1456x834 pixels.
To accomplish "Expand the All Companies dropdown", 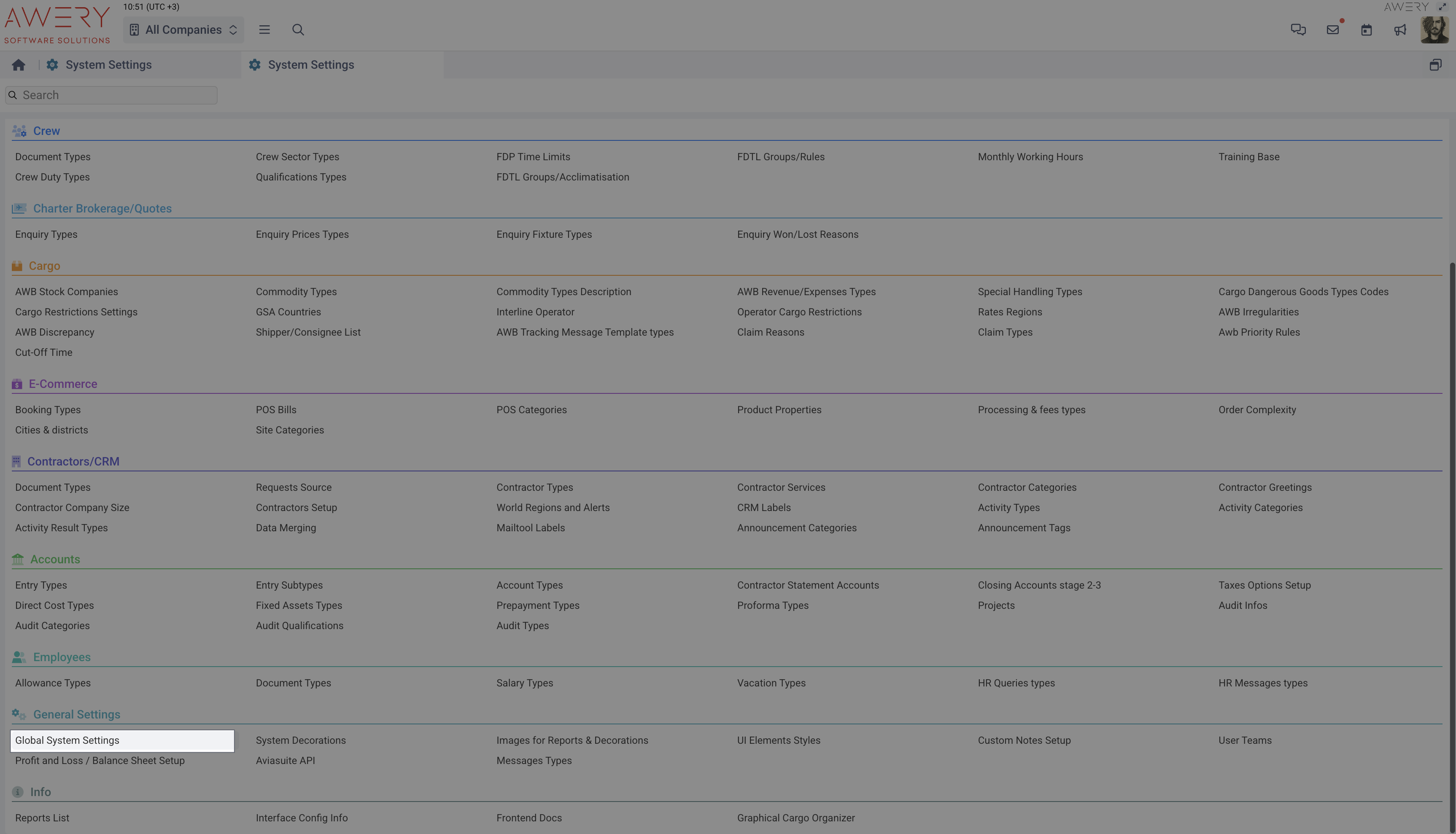I will pos(183,30).
